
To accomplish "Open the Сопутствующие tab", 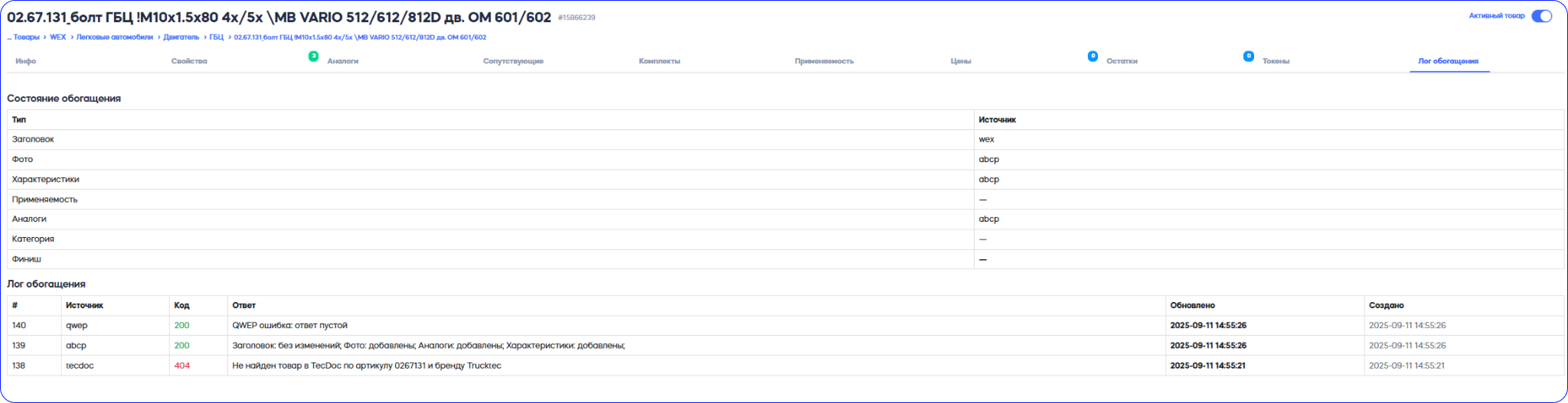I will (513, 61).
